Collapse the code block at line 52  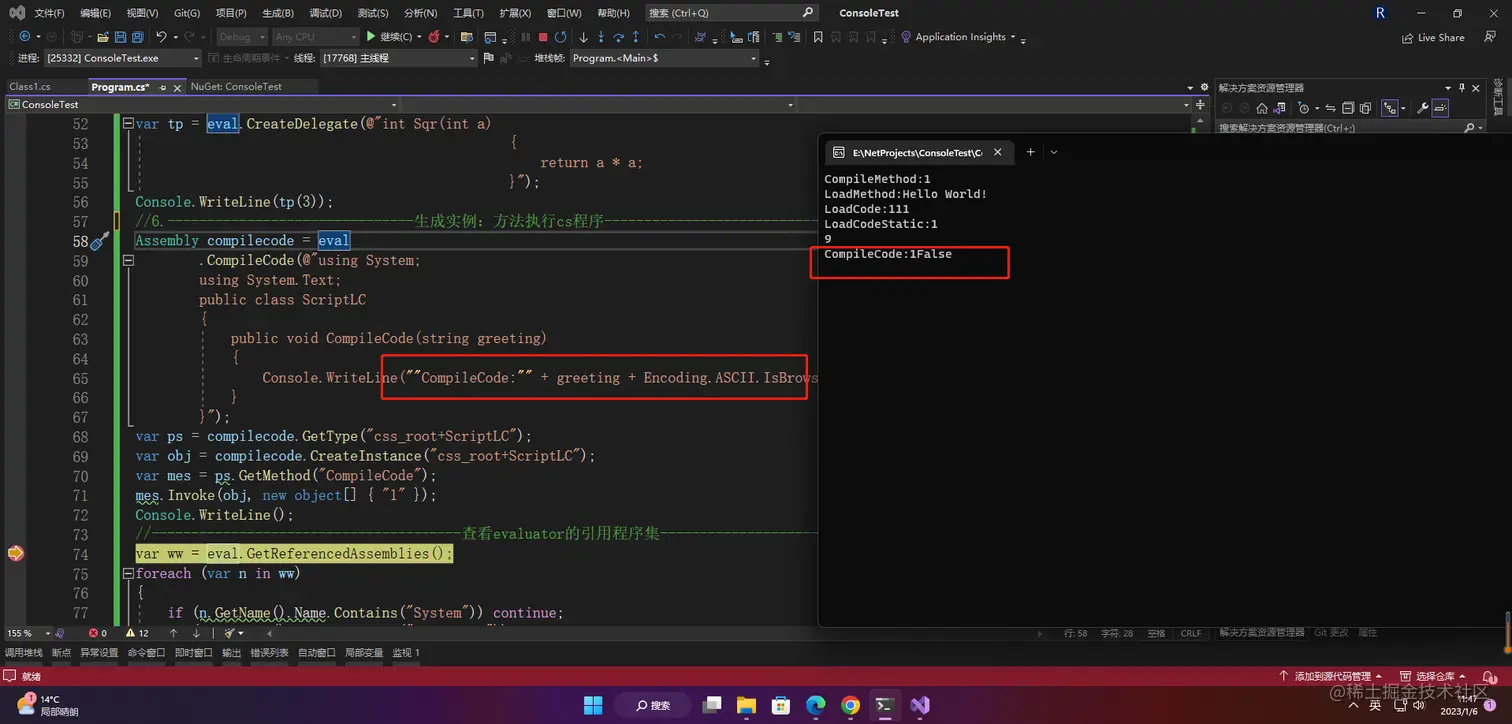(x=127, y=124)
